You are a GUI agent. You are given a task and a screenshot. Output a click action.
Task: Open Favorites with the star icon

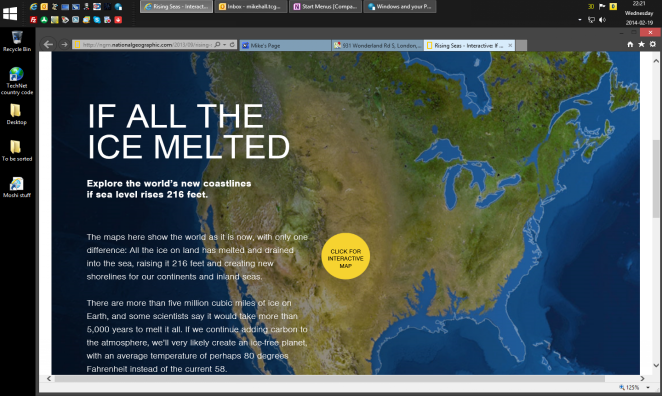(641, 44)
